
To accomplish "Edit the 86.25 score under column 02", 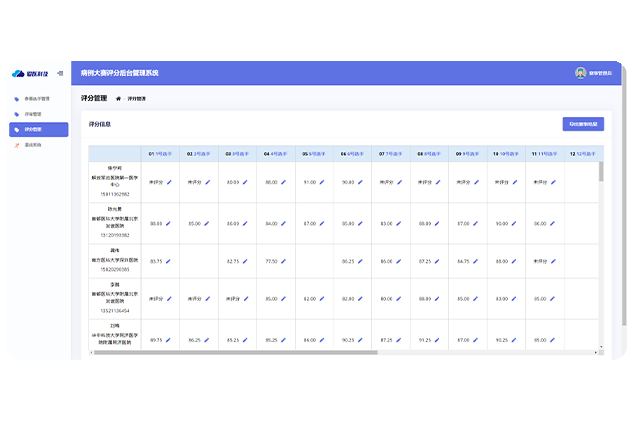I will coord(207,340).
